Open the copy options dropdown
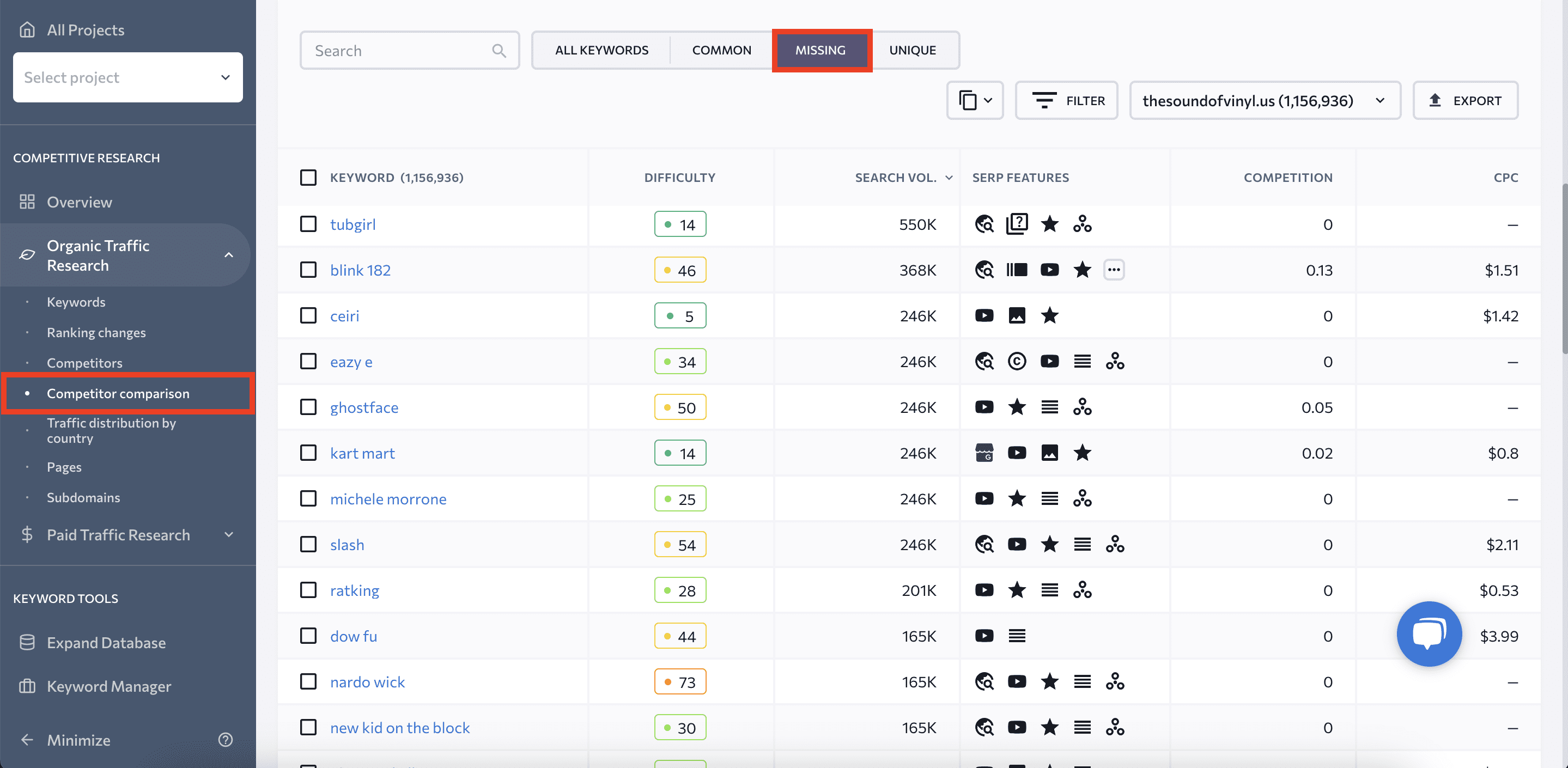Image resolution: width=1568 pixels, height=768 pixels. pos(975,100)
